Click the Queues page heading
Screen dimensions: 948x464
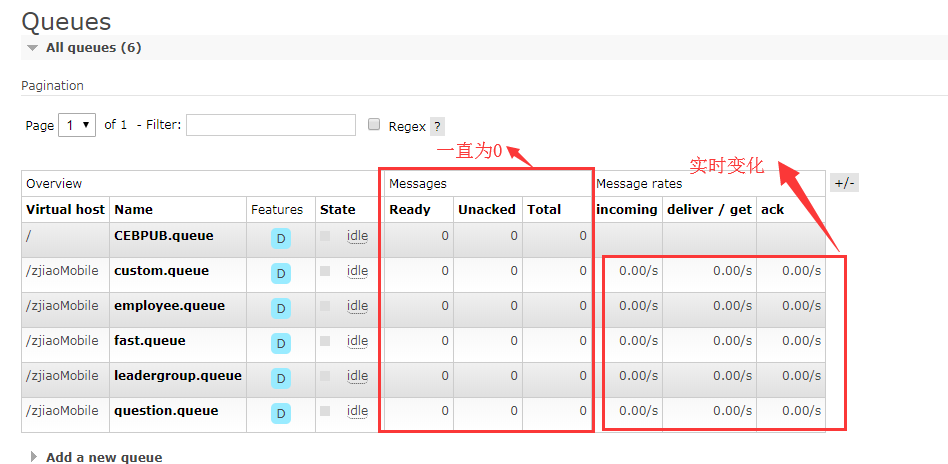[x=67, y=22]
